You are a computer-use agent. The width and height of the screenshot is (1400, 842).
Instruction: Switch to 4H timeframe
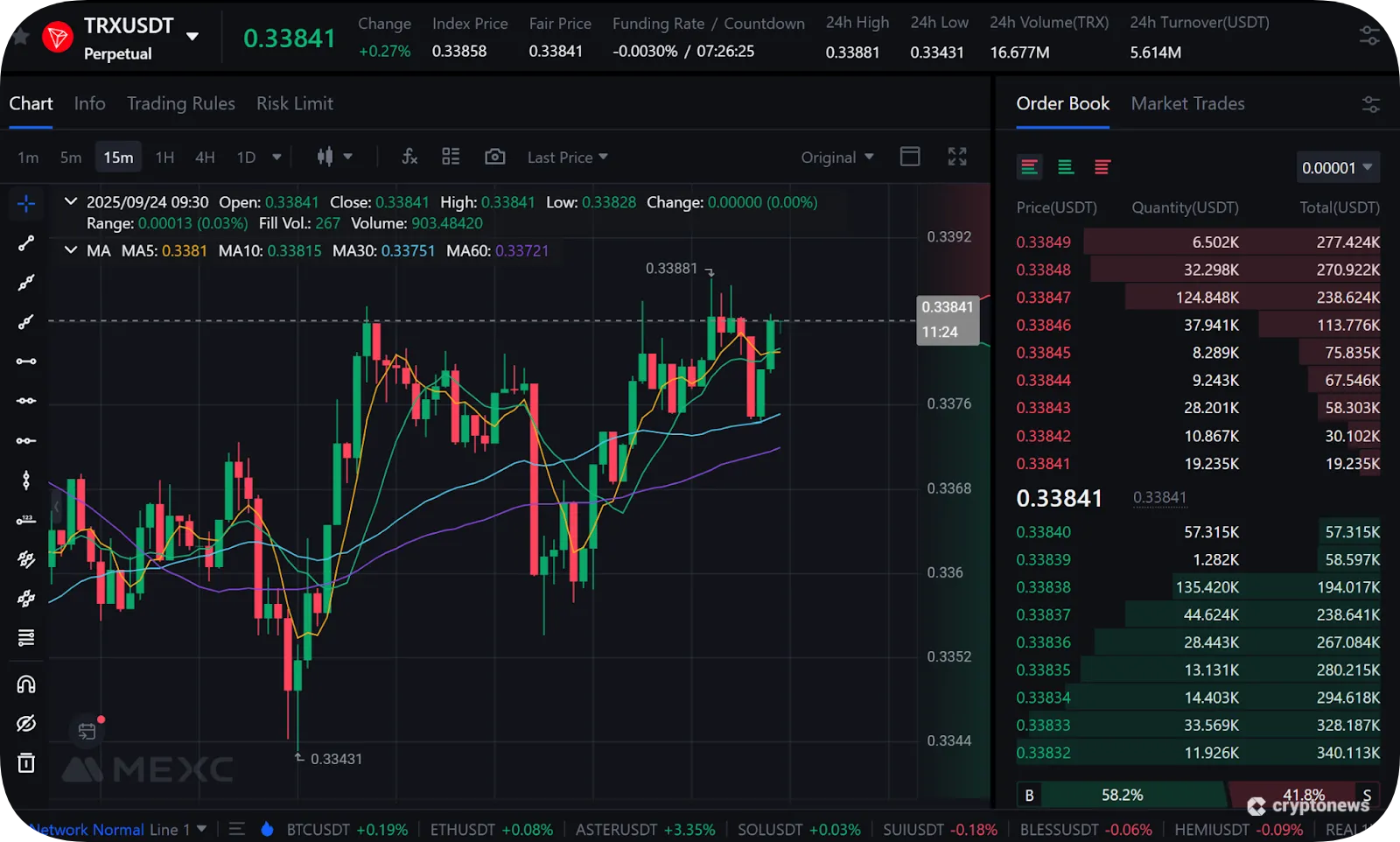(x=205, y=158)
